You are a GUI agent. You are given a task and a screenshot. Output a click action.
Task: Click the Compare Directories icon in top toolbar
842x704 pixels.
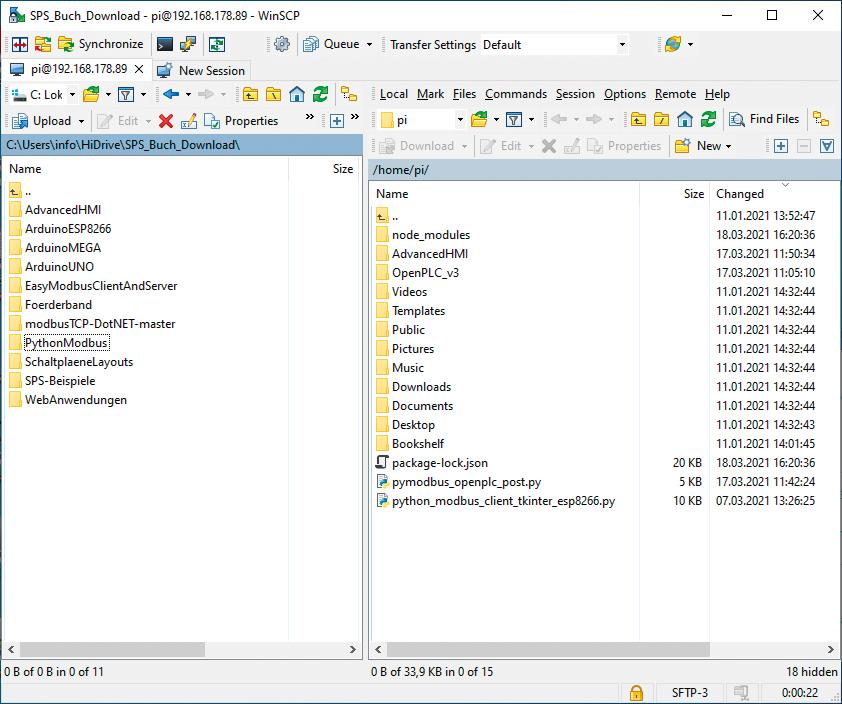click(20, 44)
